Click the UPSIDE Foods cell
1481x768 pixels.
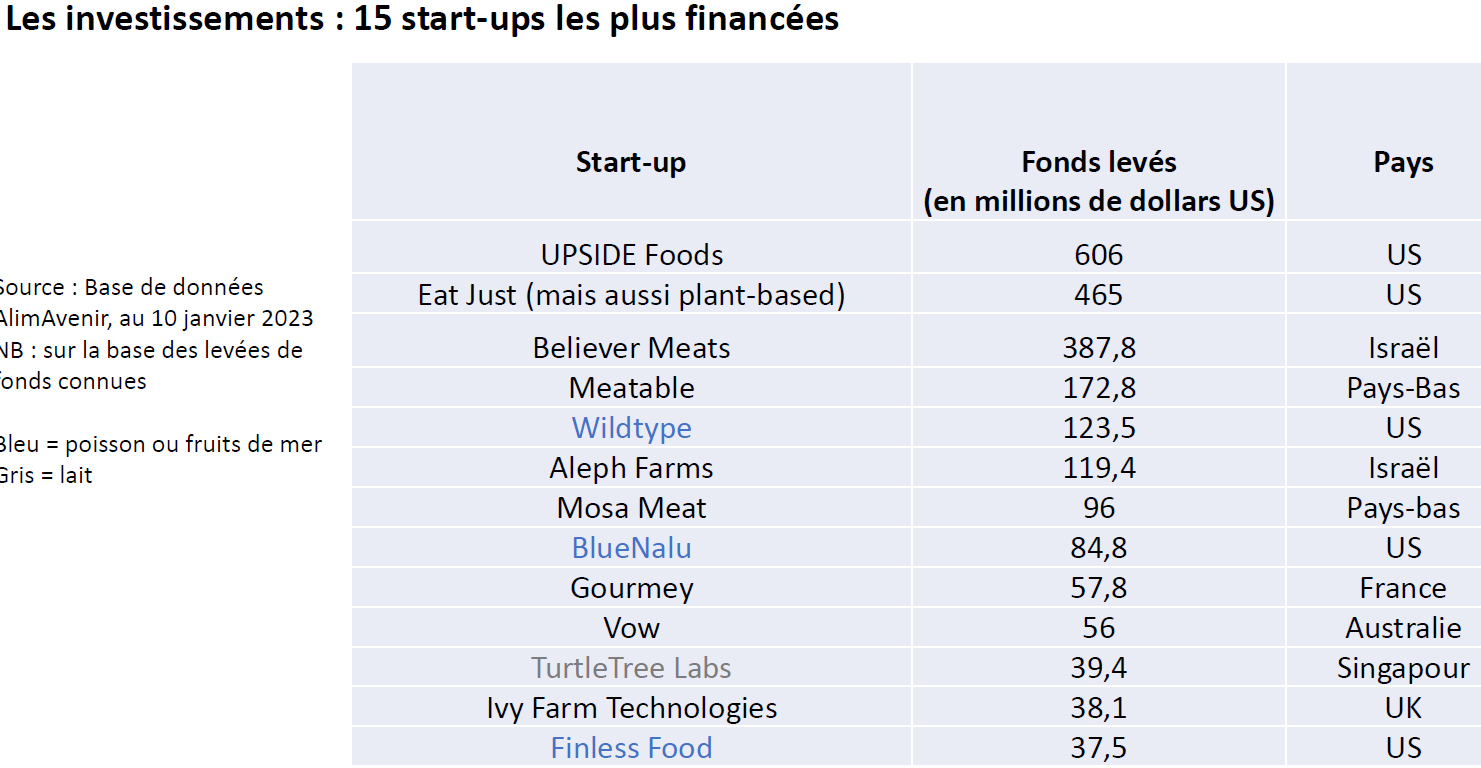631,255
